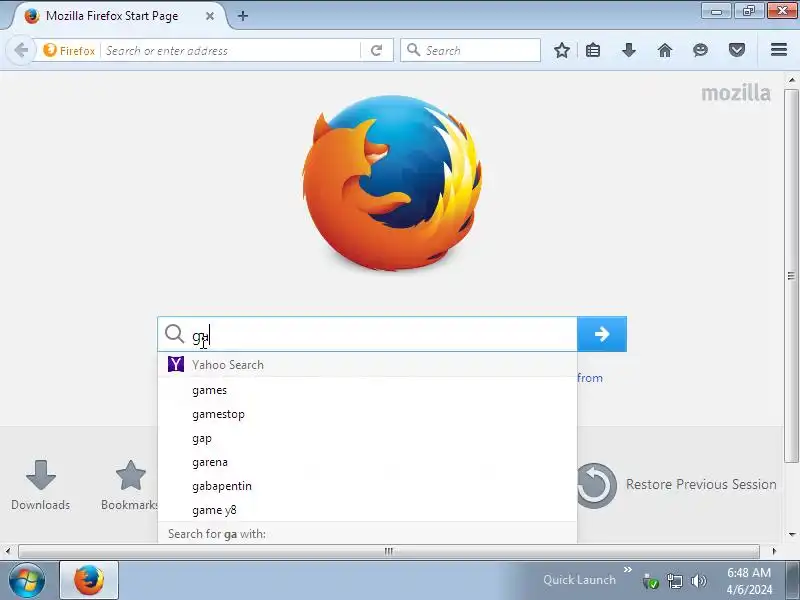Viewport: 800px width, 600px height.
Task: Click the start page search input containing ga
Action: tap(367, 334)
